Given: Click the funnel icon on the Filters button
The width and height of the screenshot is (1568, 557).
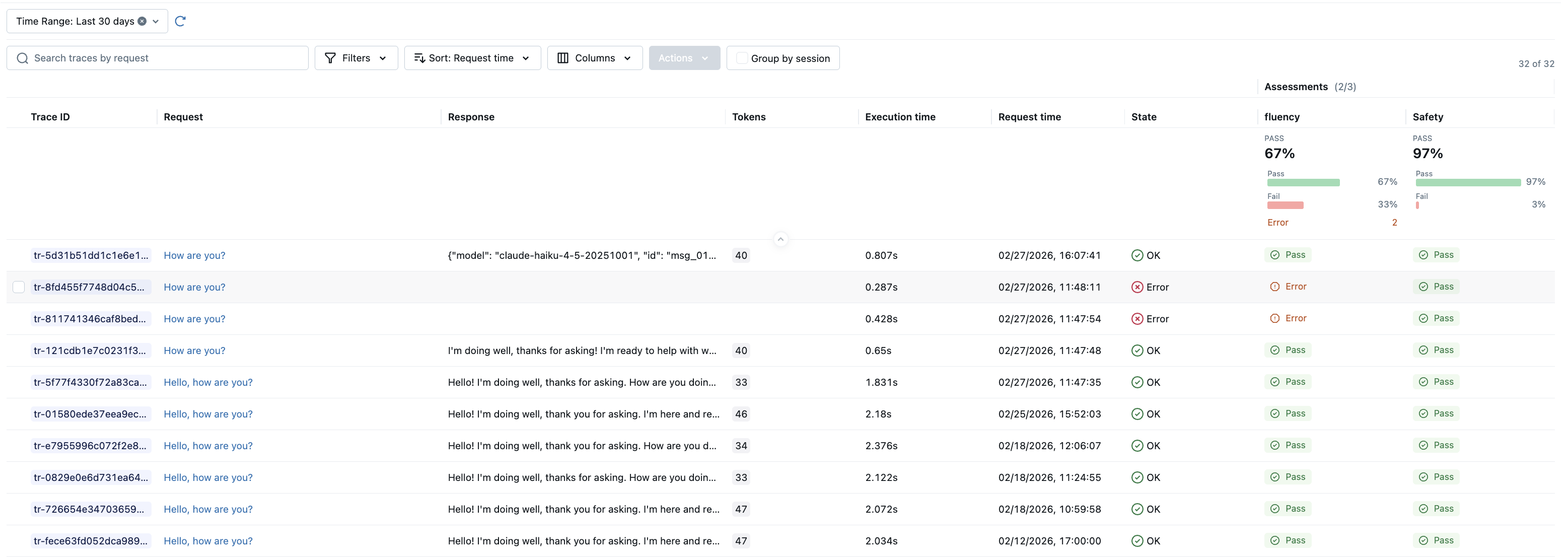Looking at the screenshot, I should pos(330,58).
